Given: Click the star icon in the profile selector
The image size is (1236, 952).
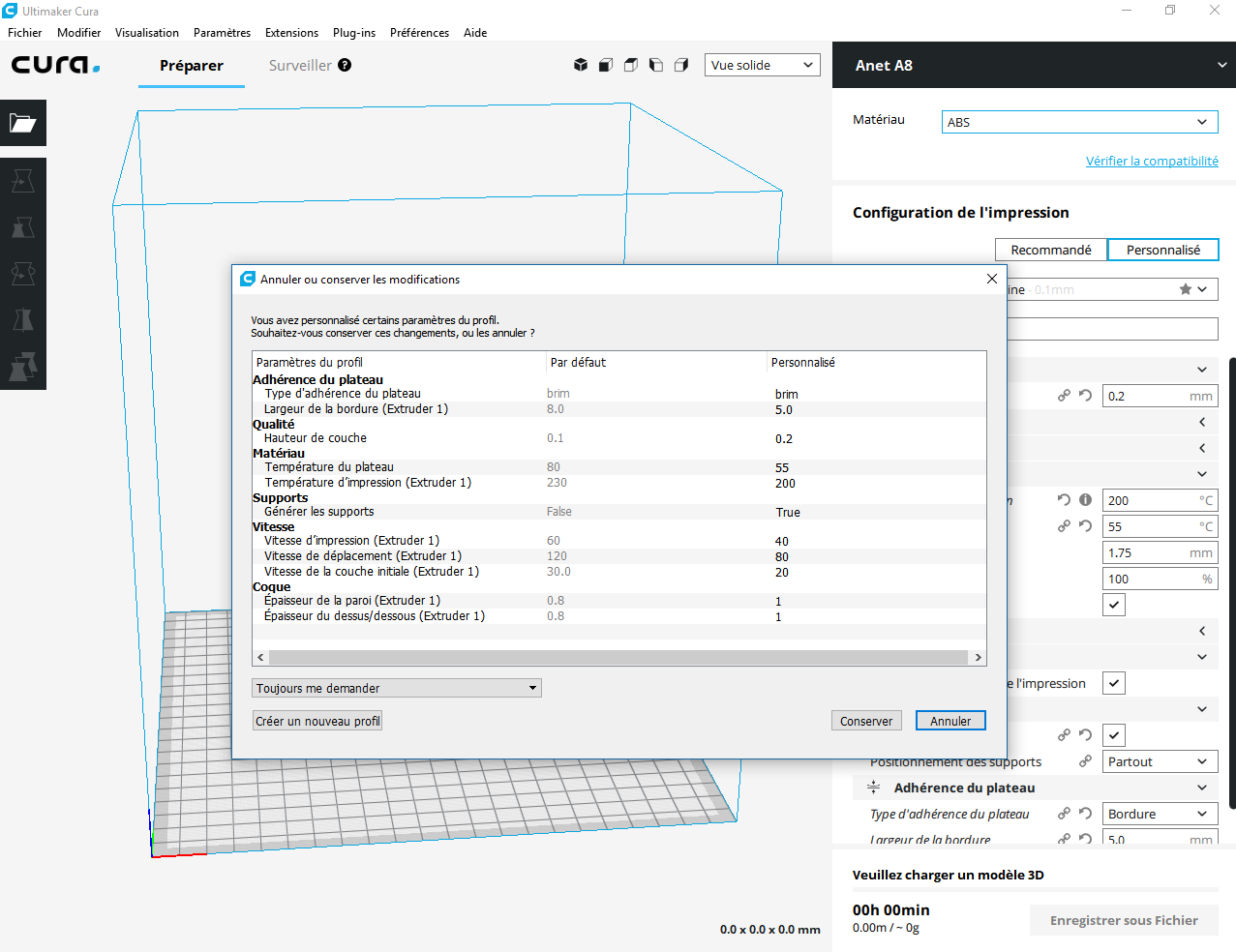Looking at the screenshot, I should tap(1185, 289).
